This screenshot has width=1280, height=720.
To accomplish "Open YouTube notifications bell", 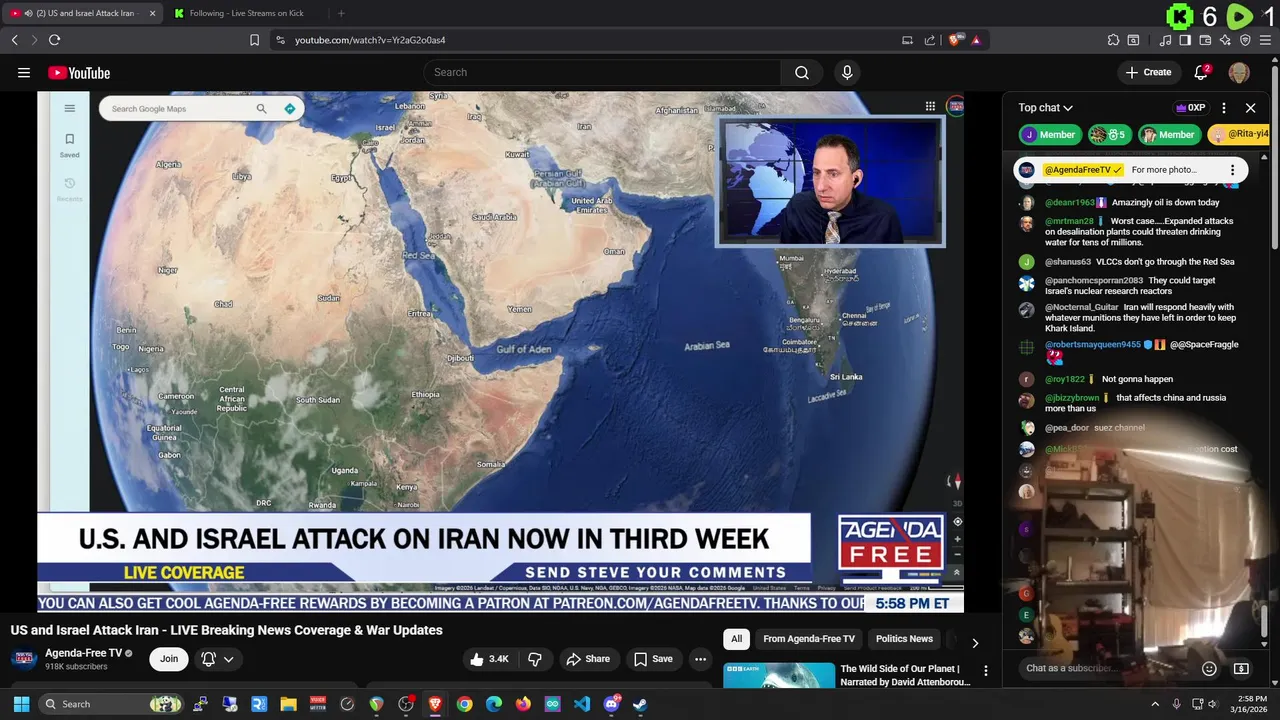I will [1202, 72].
